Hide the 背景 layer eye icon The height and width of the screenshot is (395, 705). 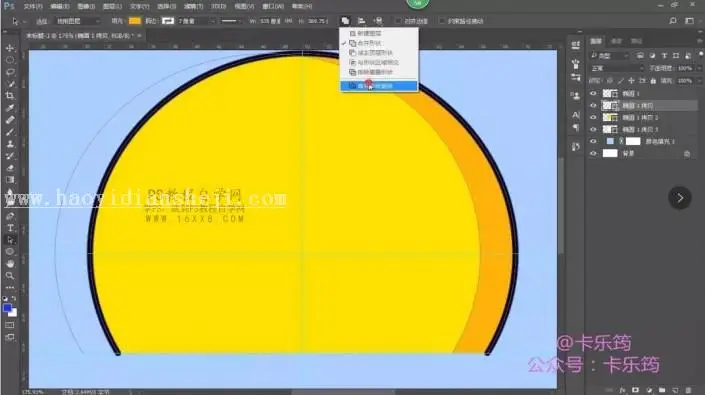click(593, 153)
